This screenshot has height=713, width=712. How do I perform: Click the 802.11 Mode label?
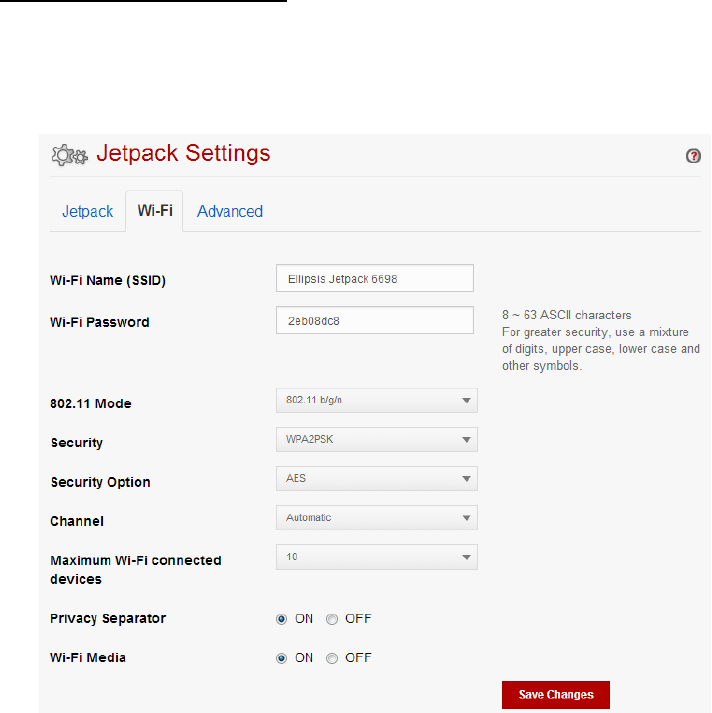(91, 404)
